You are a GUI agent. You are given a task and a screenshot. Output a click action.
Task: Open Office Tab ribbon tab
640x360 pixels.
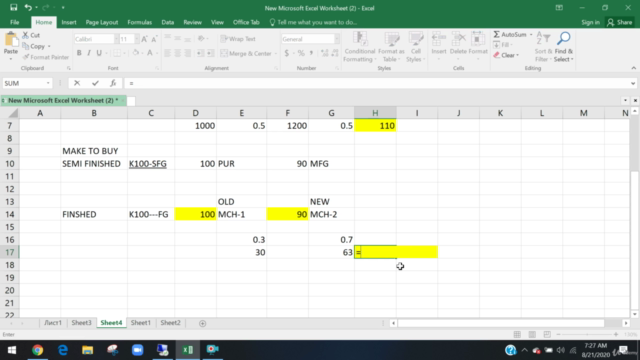(246, 22)
